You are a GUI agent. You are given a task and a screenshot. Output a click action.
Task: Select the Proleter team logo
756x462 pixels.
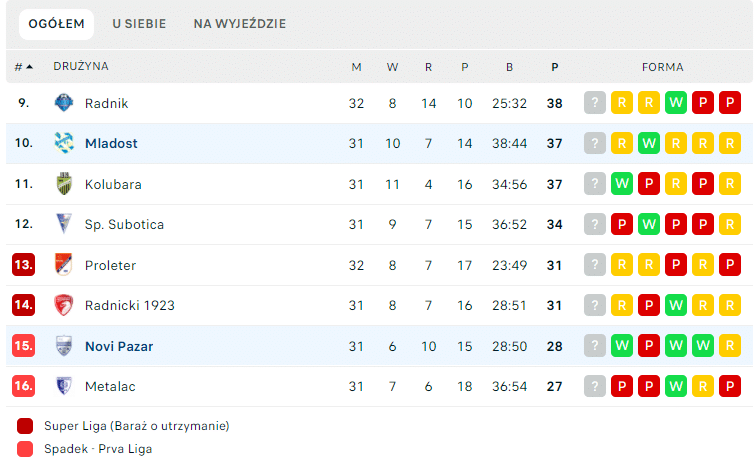point(64,265)
